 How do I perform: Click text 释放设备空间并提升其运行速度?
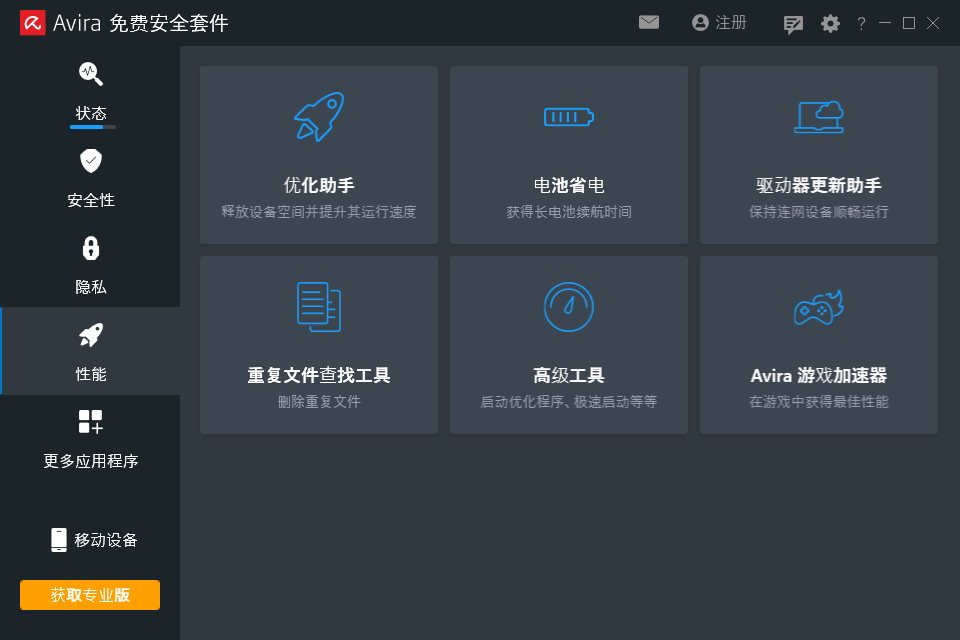pyautogui.click(x=319, y=212)
